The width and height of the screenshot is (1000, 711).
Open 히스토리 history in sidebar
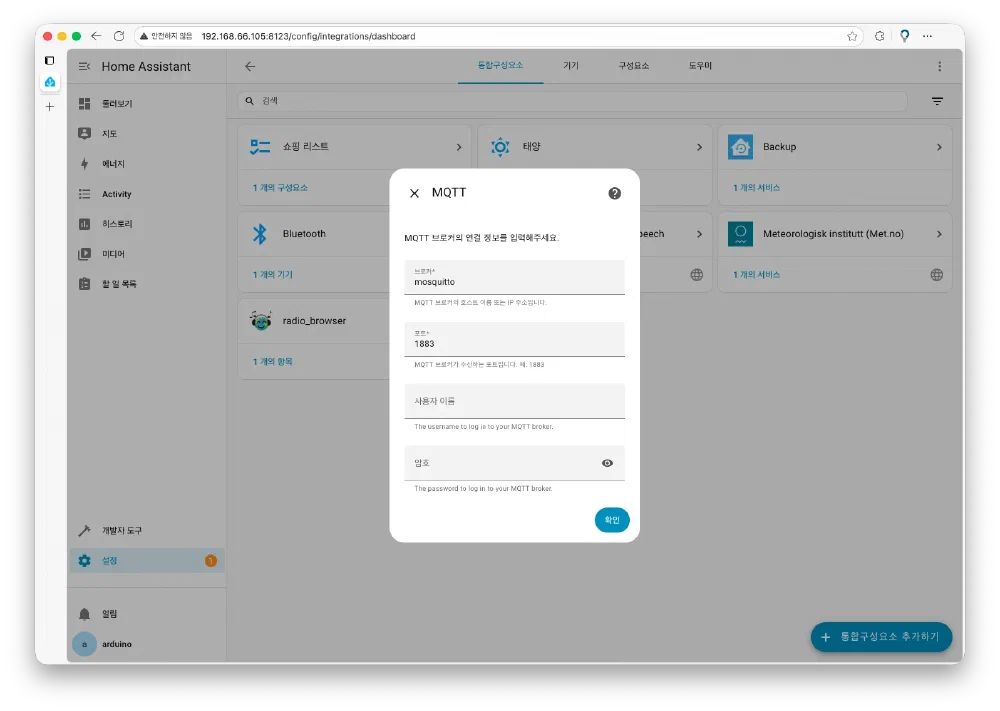[x=116, y=224]
